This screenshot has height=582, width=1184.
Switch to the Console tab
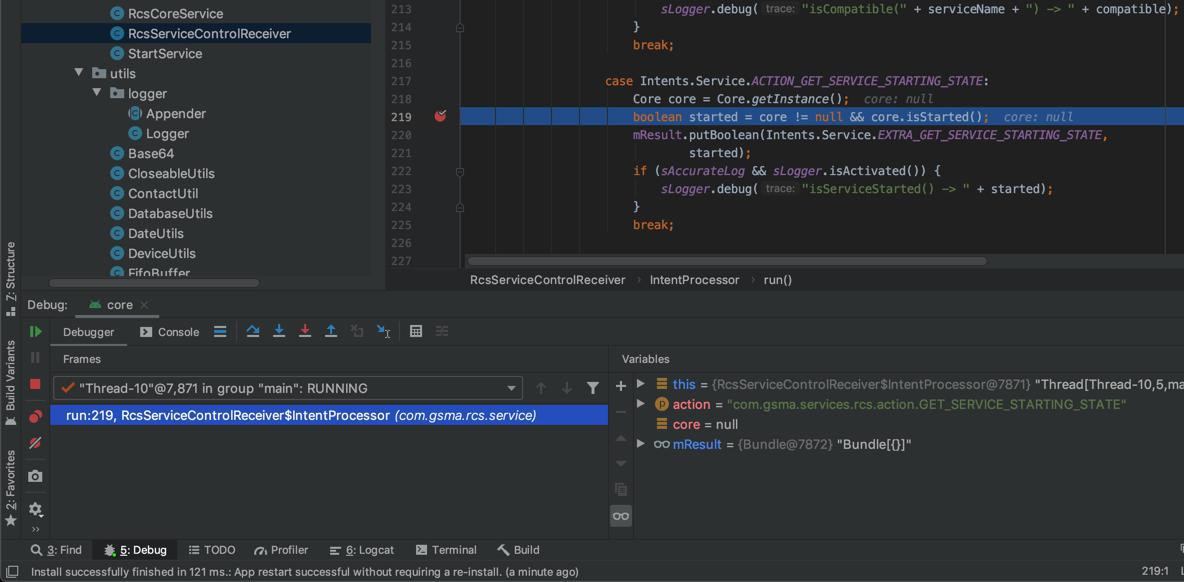point(170,332)
